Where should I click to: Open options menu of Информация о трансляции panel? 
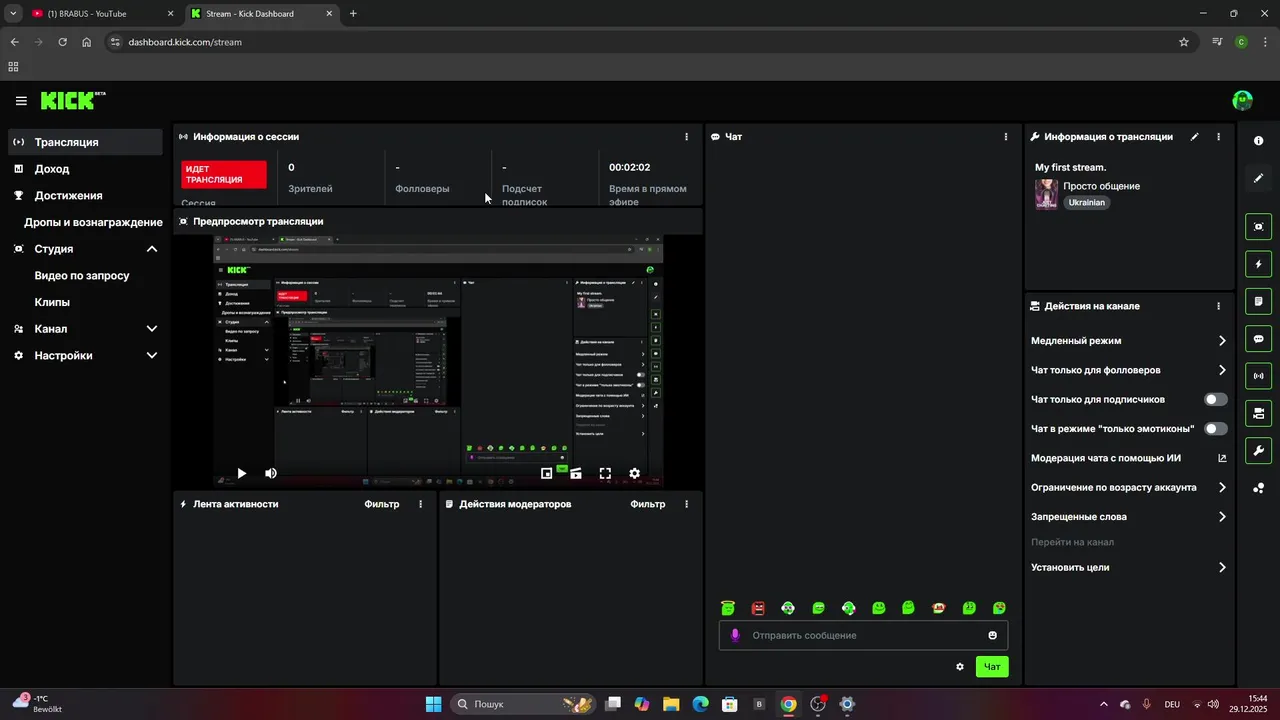tap(1218, 137)
